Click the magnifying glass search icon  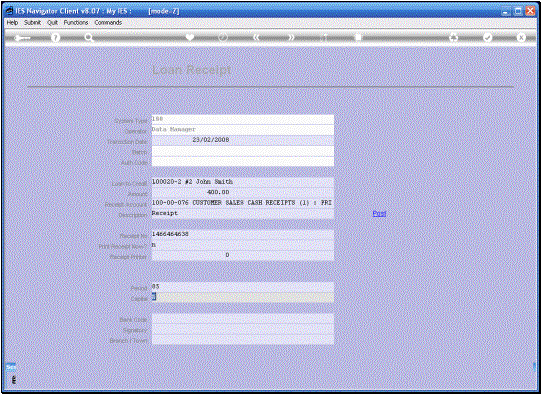click(x=89, y=38)
